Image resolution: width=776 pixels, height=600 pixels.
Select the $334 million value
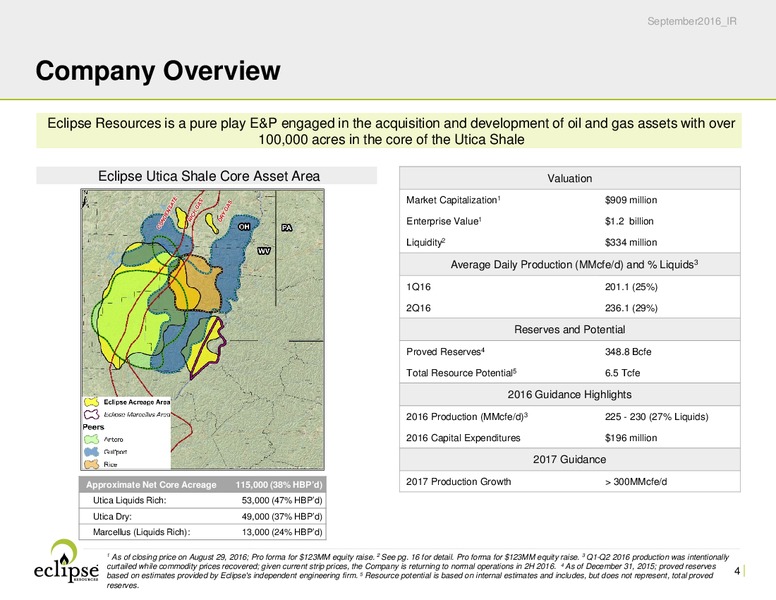coord(631,243)
